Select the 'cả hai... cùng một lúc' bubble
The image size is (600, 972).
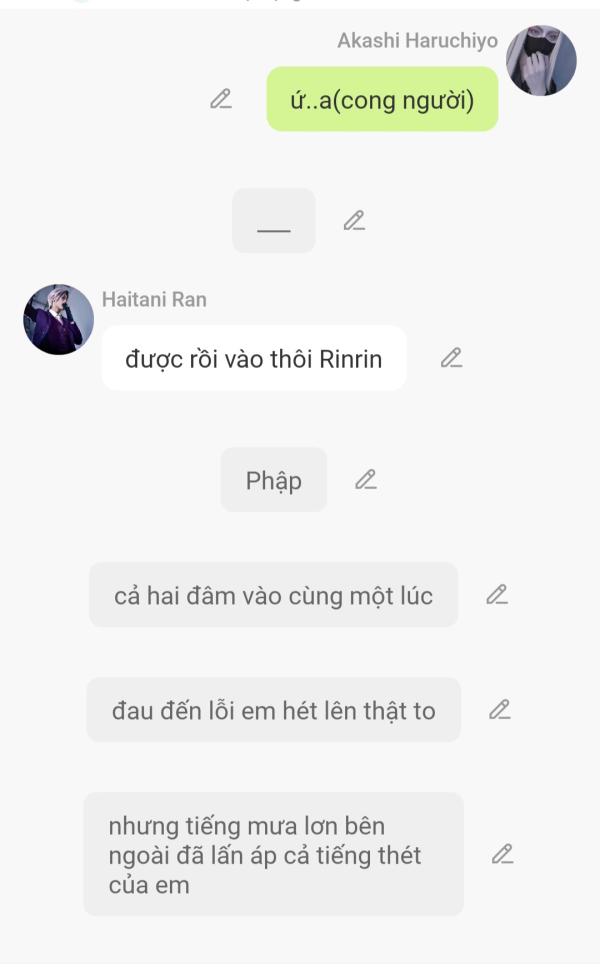[273, 595]
